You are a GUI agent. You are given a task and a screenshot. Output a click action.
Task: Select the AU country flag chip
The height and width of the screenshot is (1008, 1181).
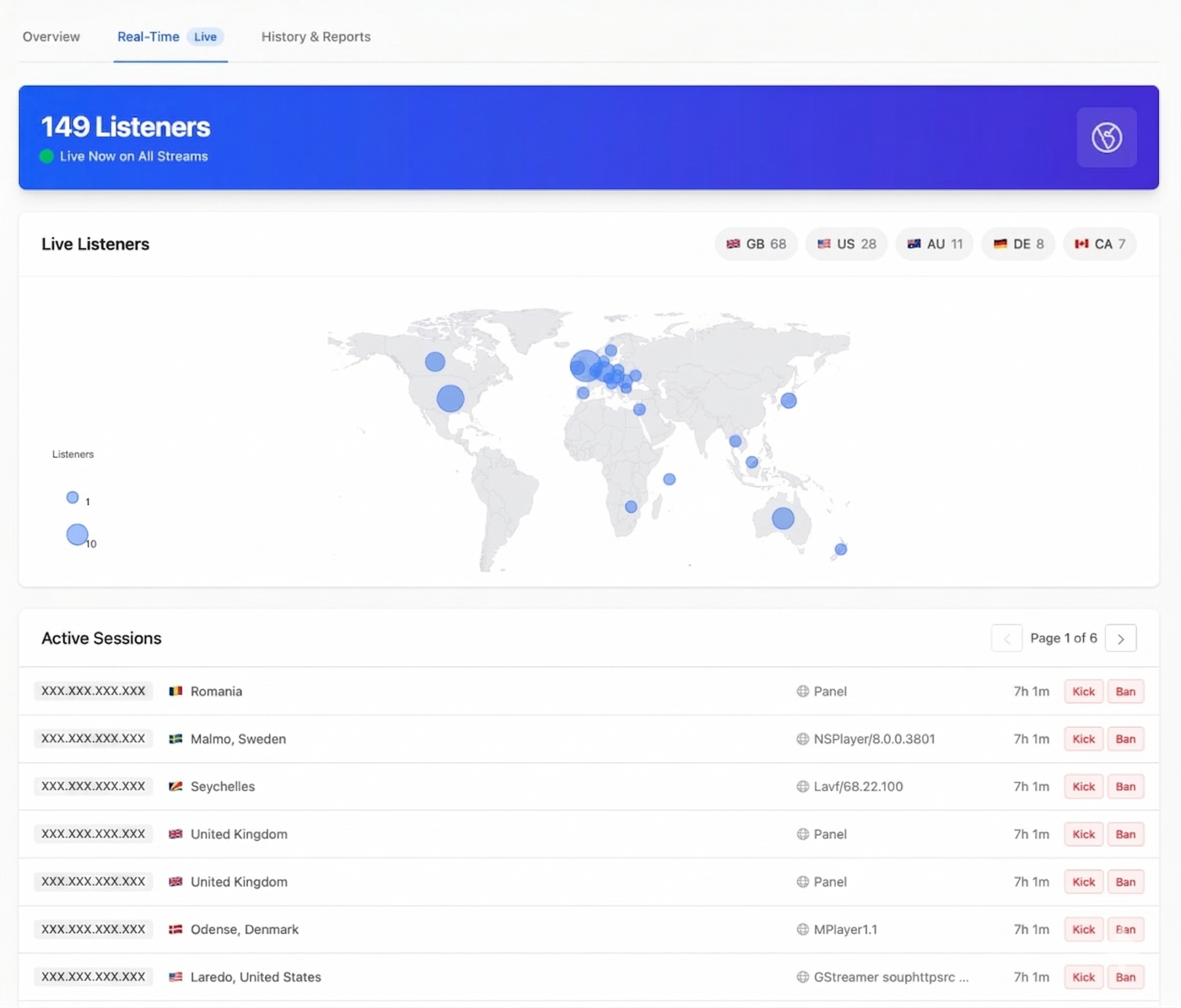[934, 244]
